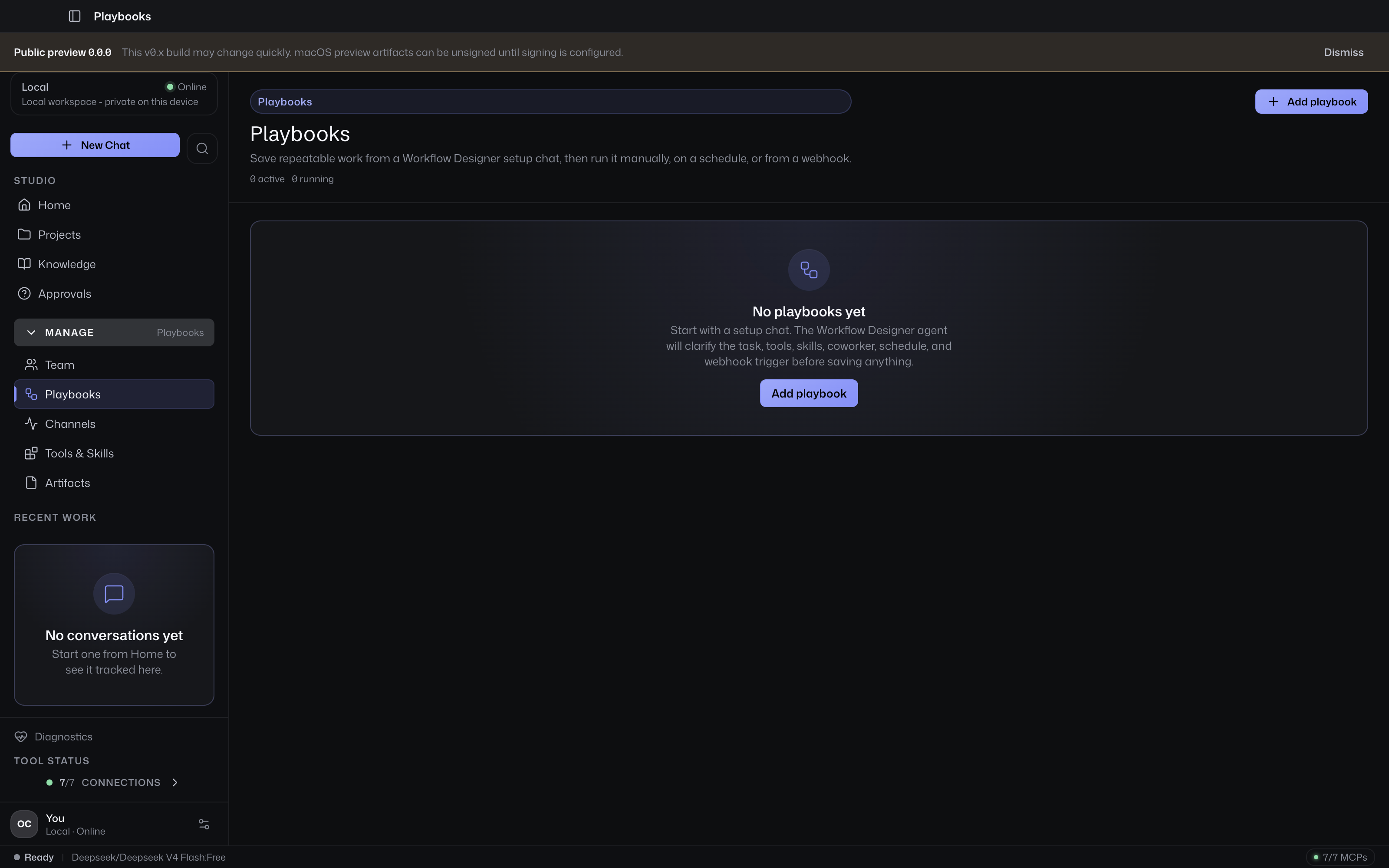
Task: Open the Home page
Action: [x=114, y=205]
